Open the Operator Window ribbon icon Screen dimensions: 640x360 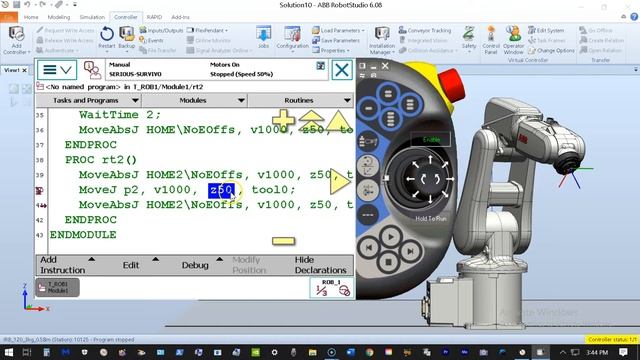(x=513, y=40)
